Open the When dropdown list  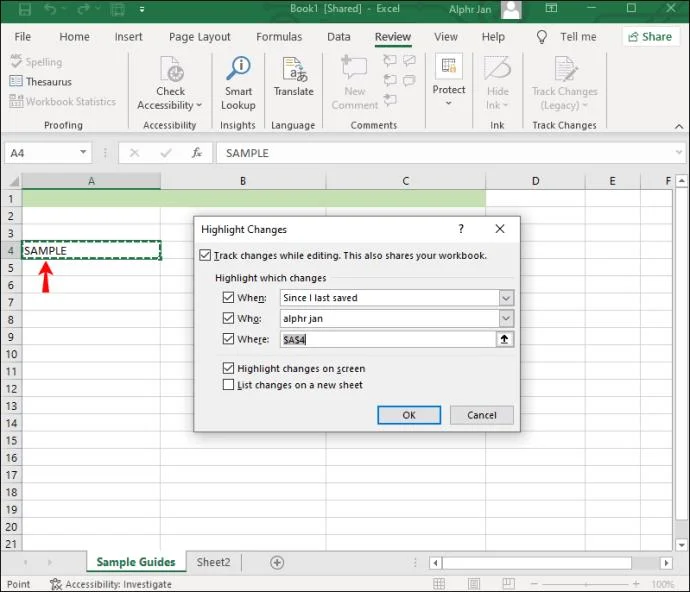[x=506, y=298]
